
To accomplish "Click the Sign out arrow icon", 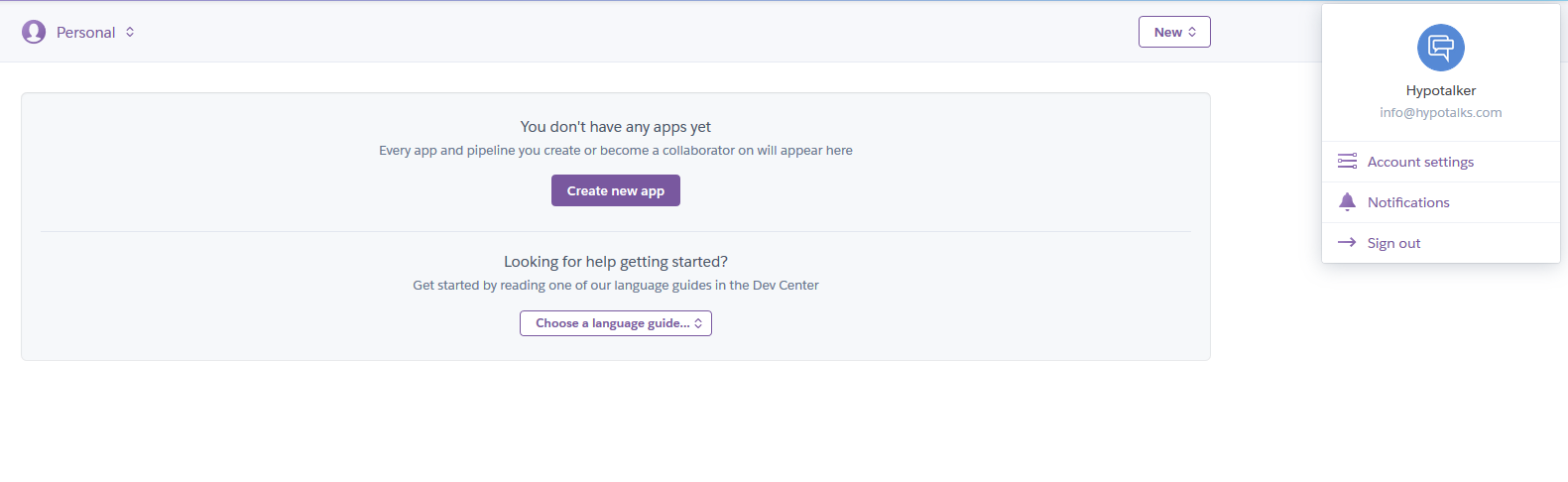I will coord(1347,242).
